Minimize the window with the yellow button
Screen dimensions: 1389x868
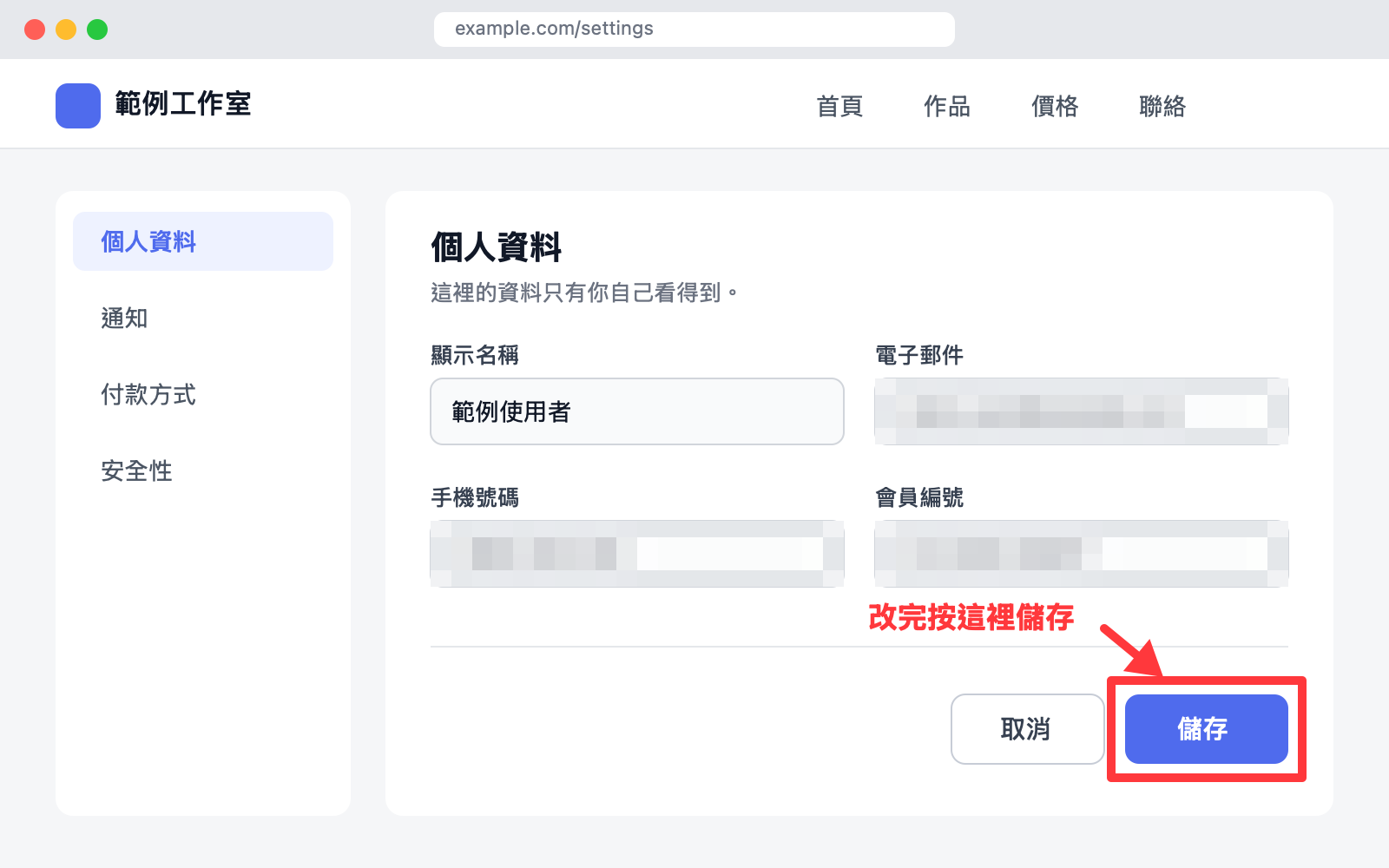[66, 30]
